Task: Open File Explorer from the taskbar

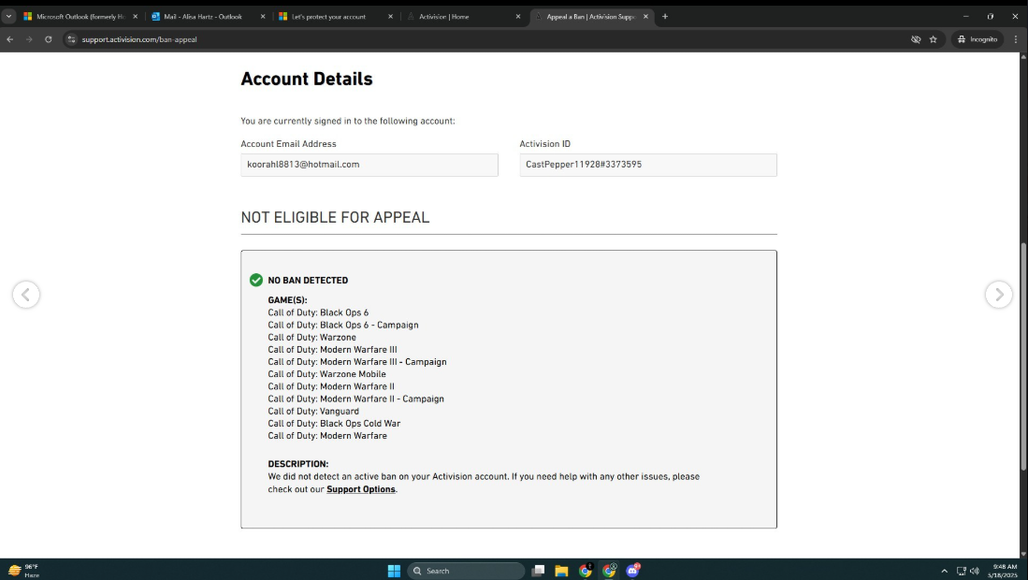Action: pos(561,571)
